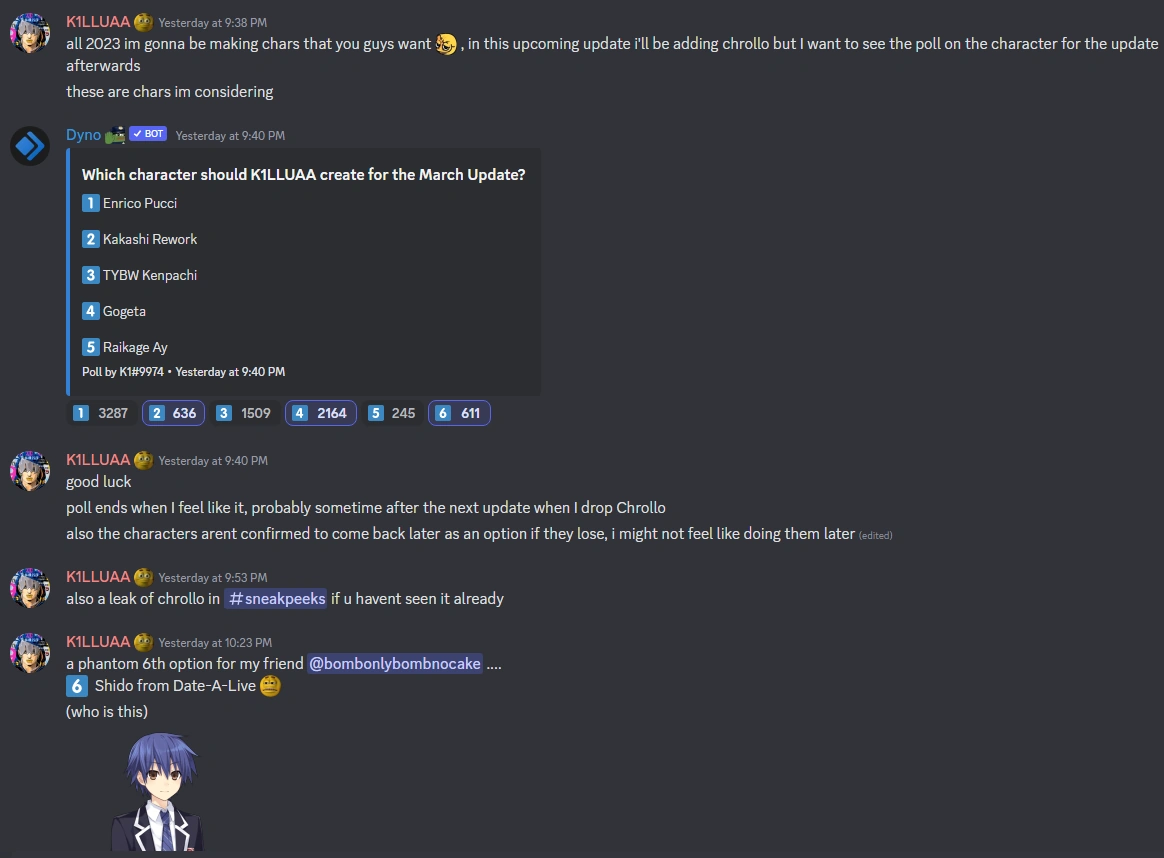1164x858 pixels.
Task: Toggle reaction 6 with 611 votes
Action: click(x=460, y=413)
